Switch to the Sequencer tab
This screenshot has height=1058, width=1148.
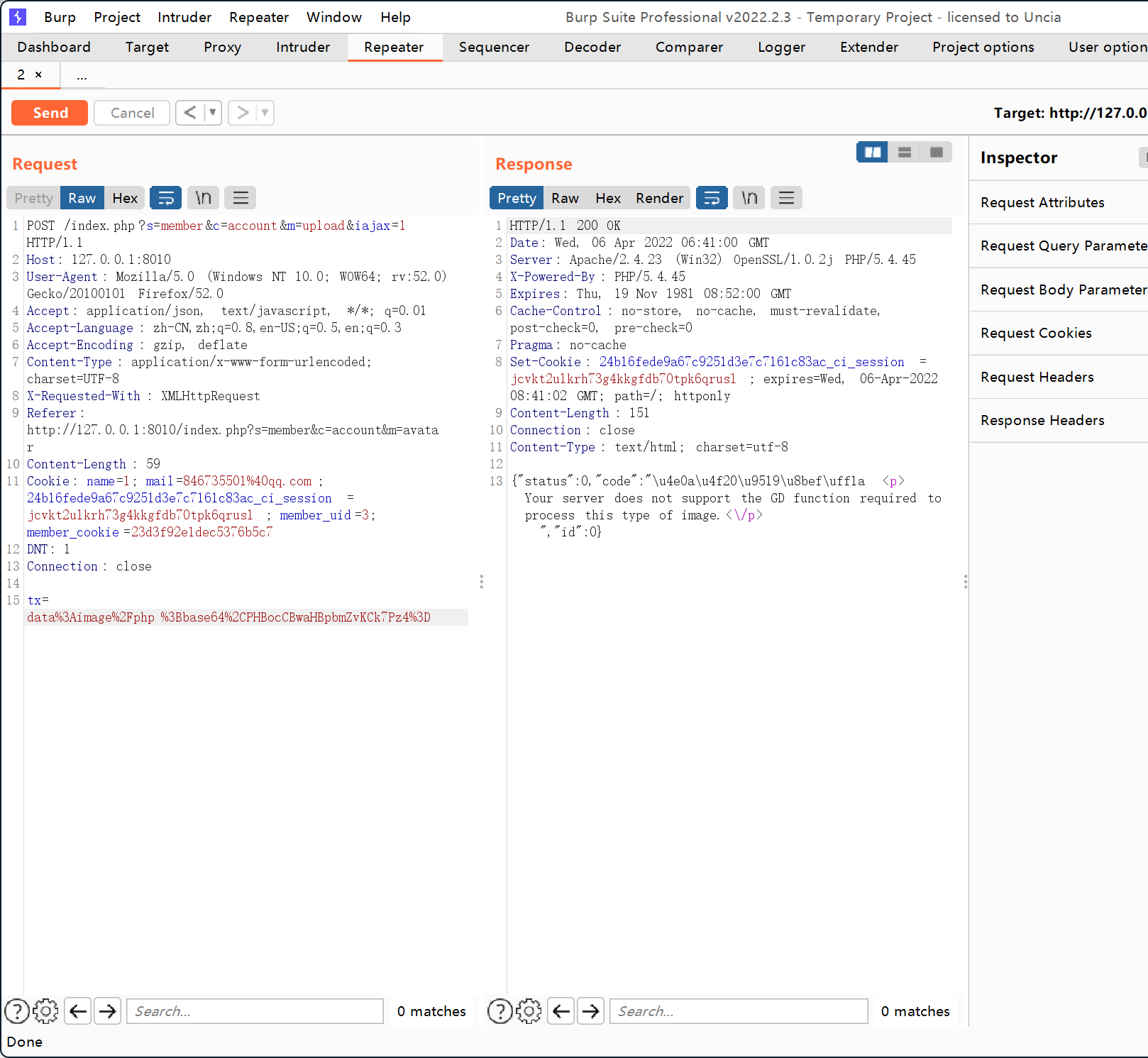(494, 47)
